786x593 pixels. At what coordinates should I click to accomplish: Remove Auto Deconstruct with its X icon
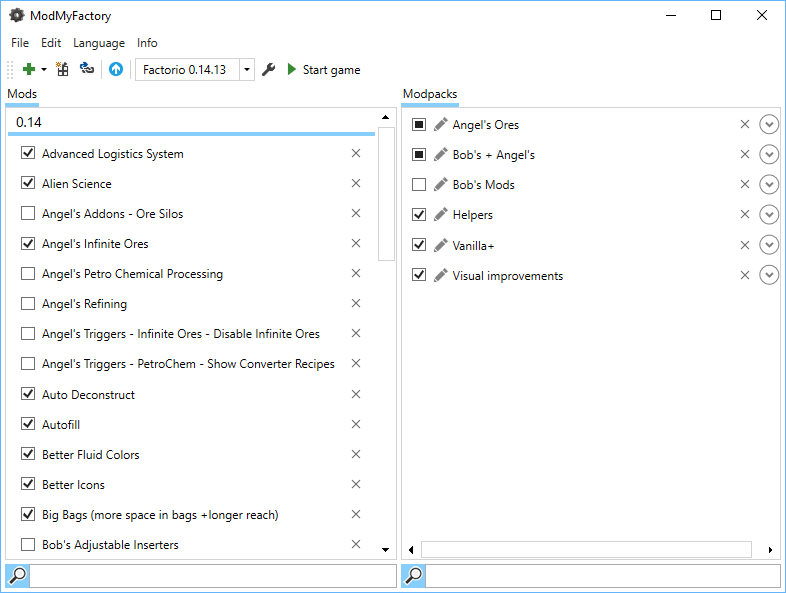point(356,394)
